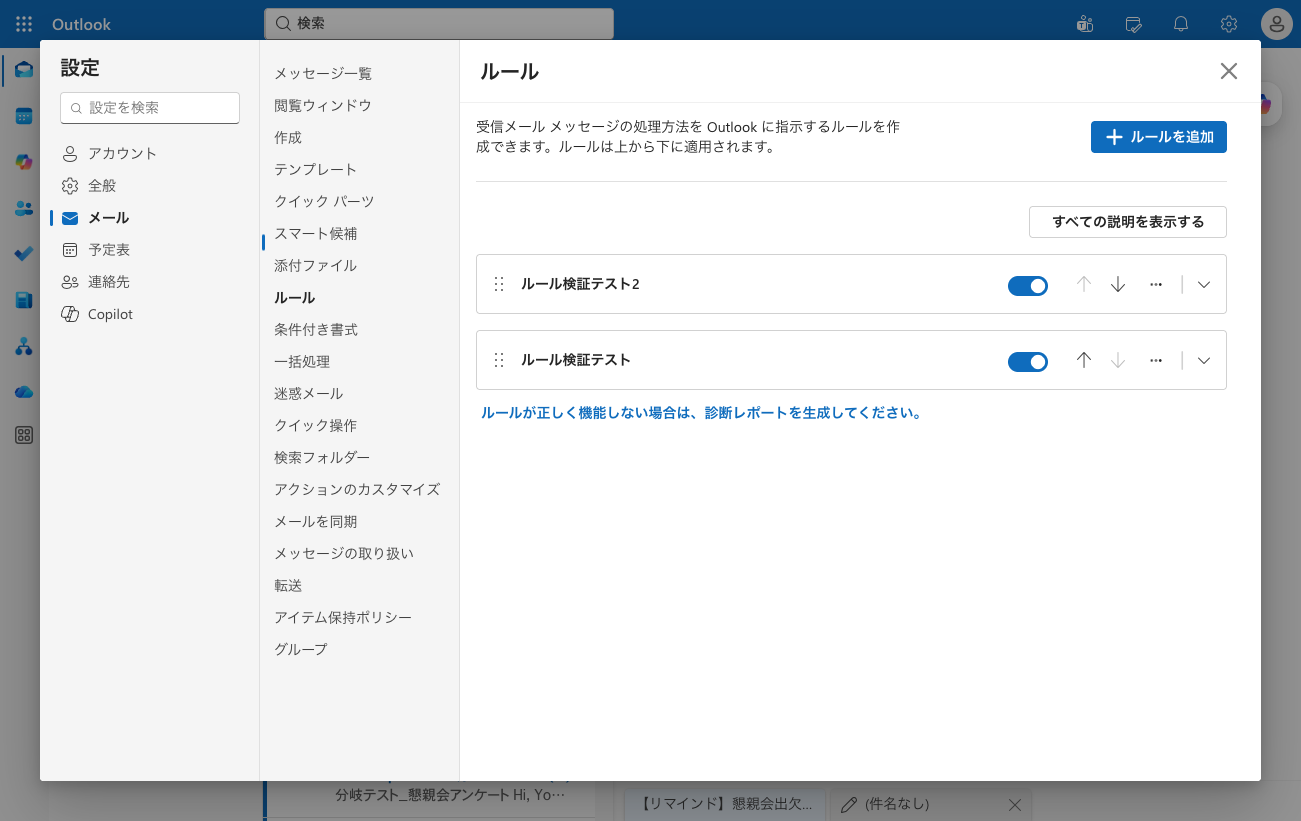Select Copilot settings category
This screenshot has height=821, width=1301.
[150, 314]
